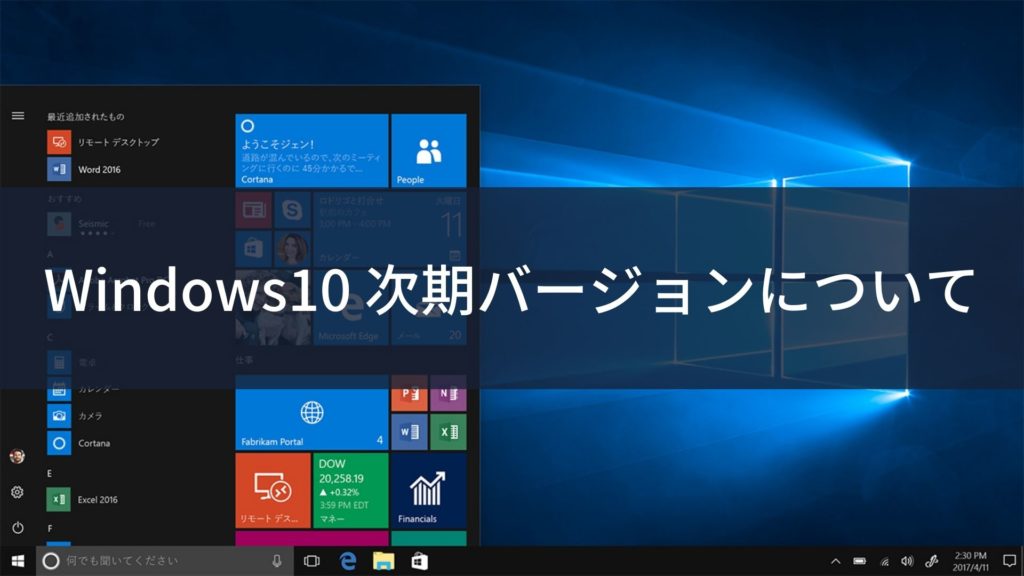The image size is (1024, 576).
Task: Launch the small Word tile
Action: click(409, 432)
